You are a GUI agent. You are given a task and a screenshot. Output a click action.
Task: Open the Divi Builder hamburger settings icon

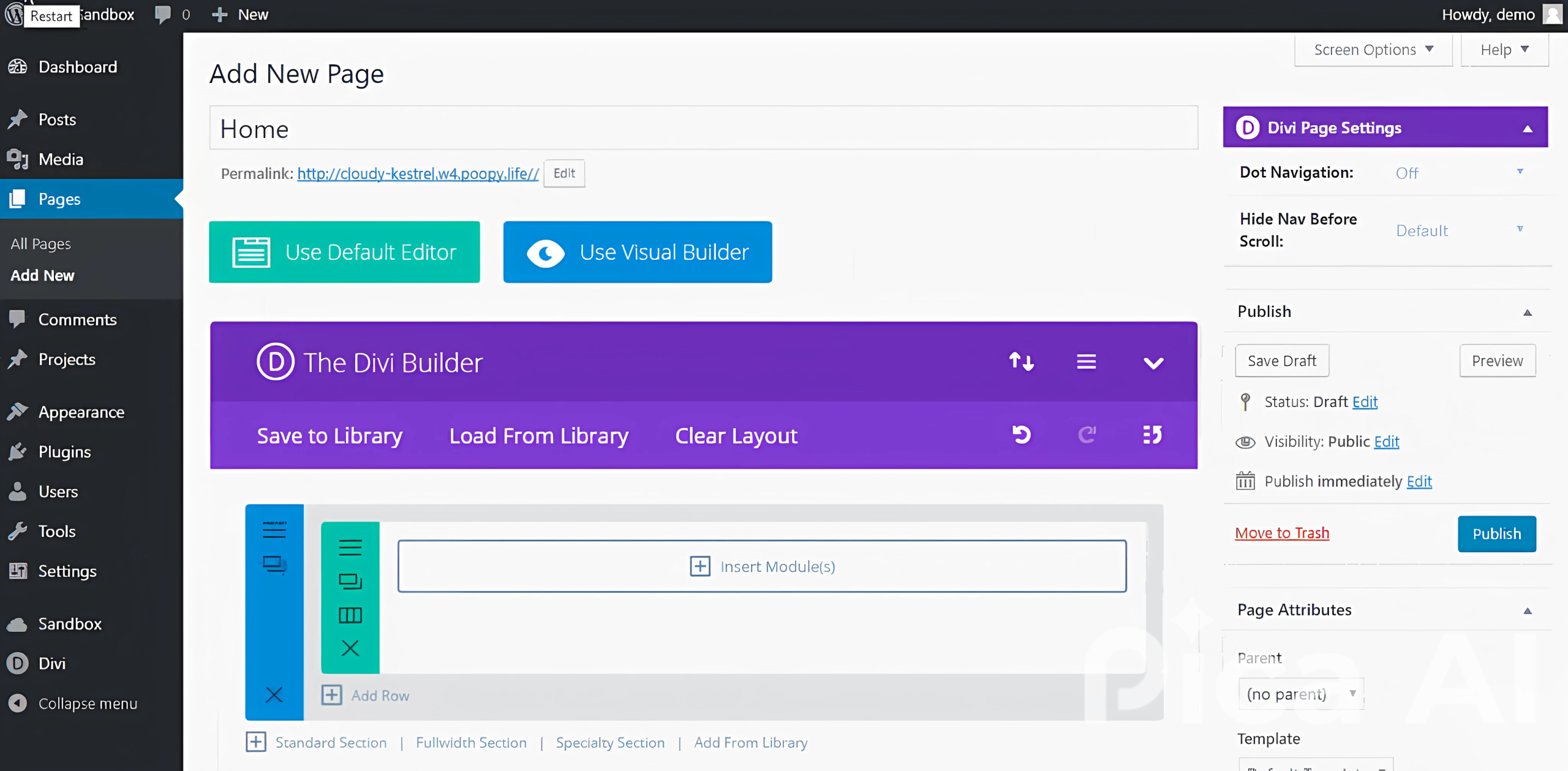click(x=1087, y=362)
